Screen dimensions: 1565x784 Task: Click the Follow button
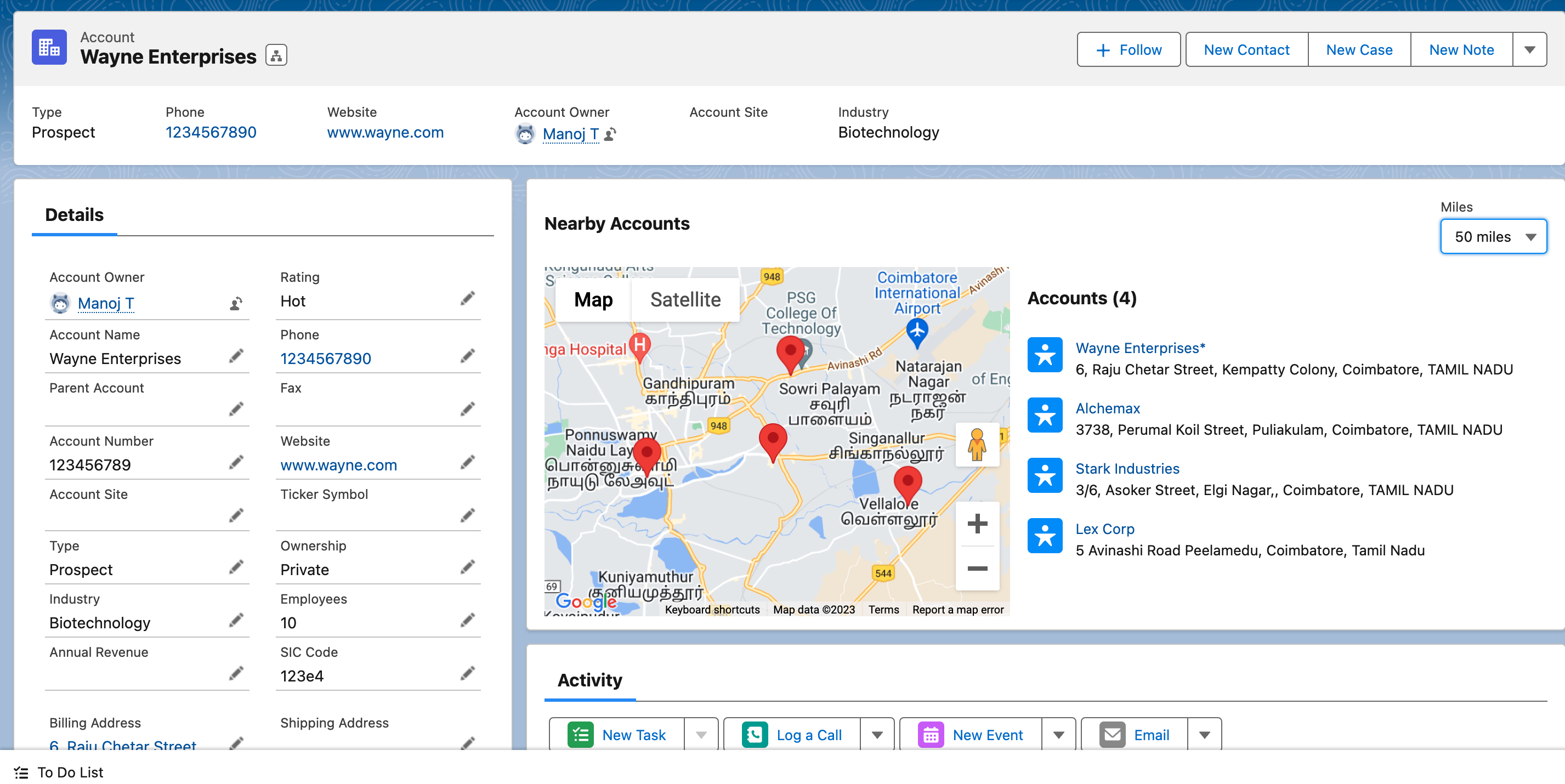(x=1128, y=50)
